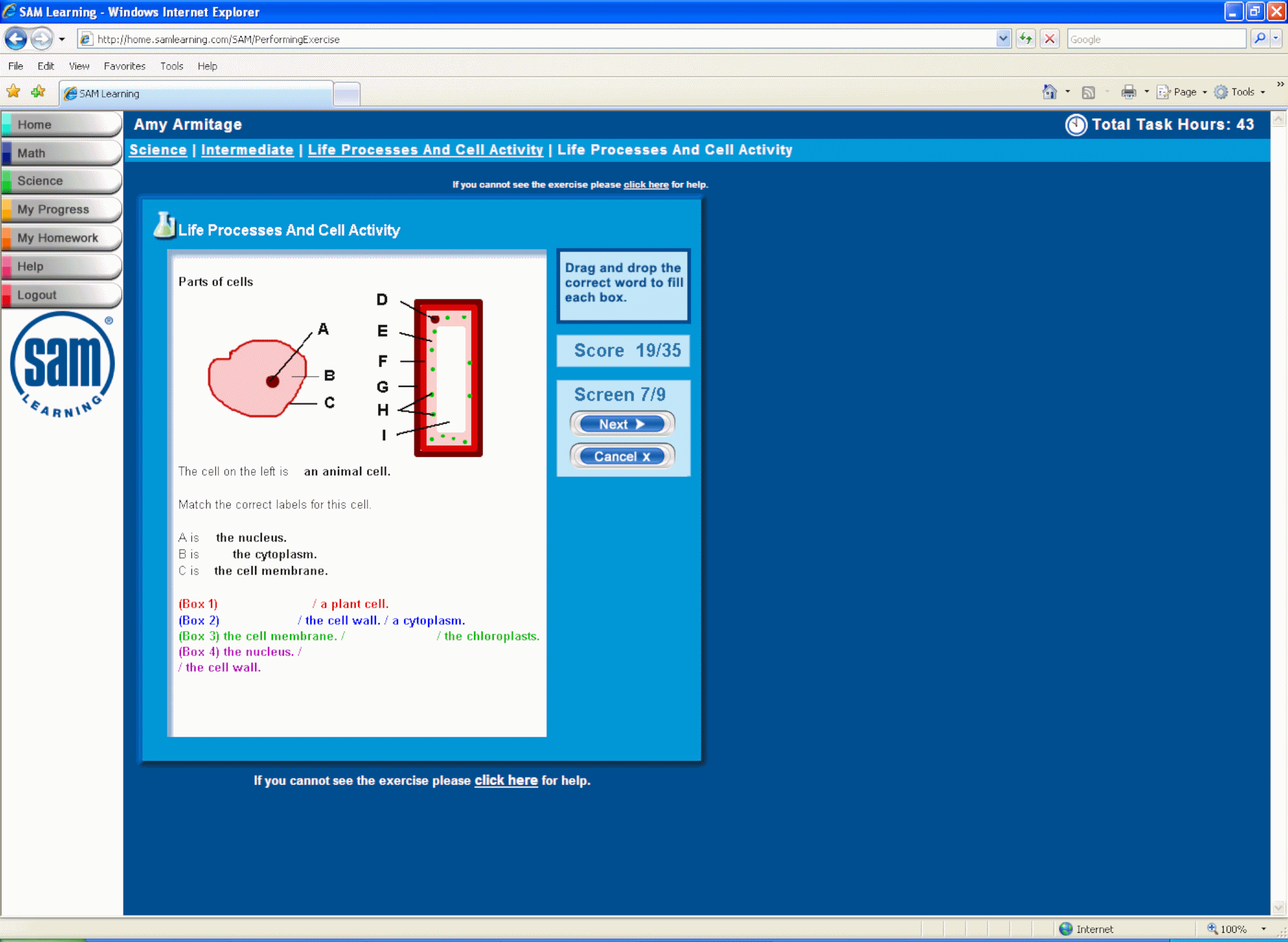Viewport: 1288px width, 942px height.
Task: Open Favorites Center star icon
Action: coord(13,92)
